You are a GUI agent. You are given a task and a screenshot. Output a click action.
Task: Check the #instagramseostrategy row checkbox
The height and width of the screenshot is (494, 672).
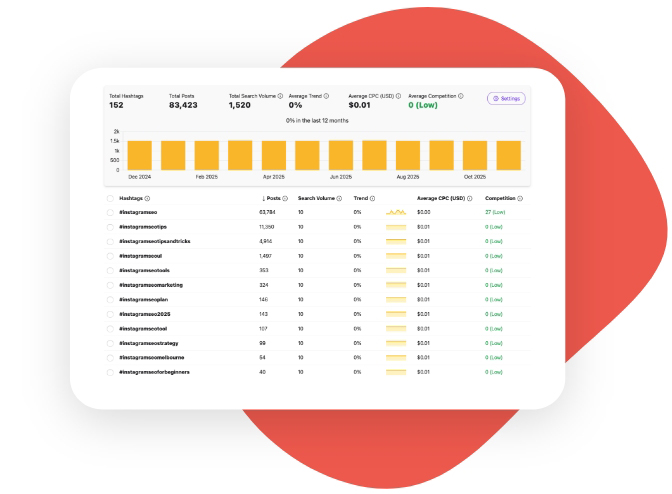click(110, 344)
